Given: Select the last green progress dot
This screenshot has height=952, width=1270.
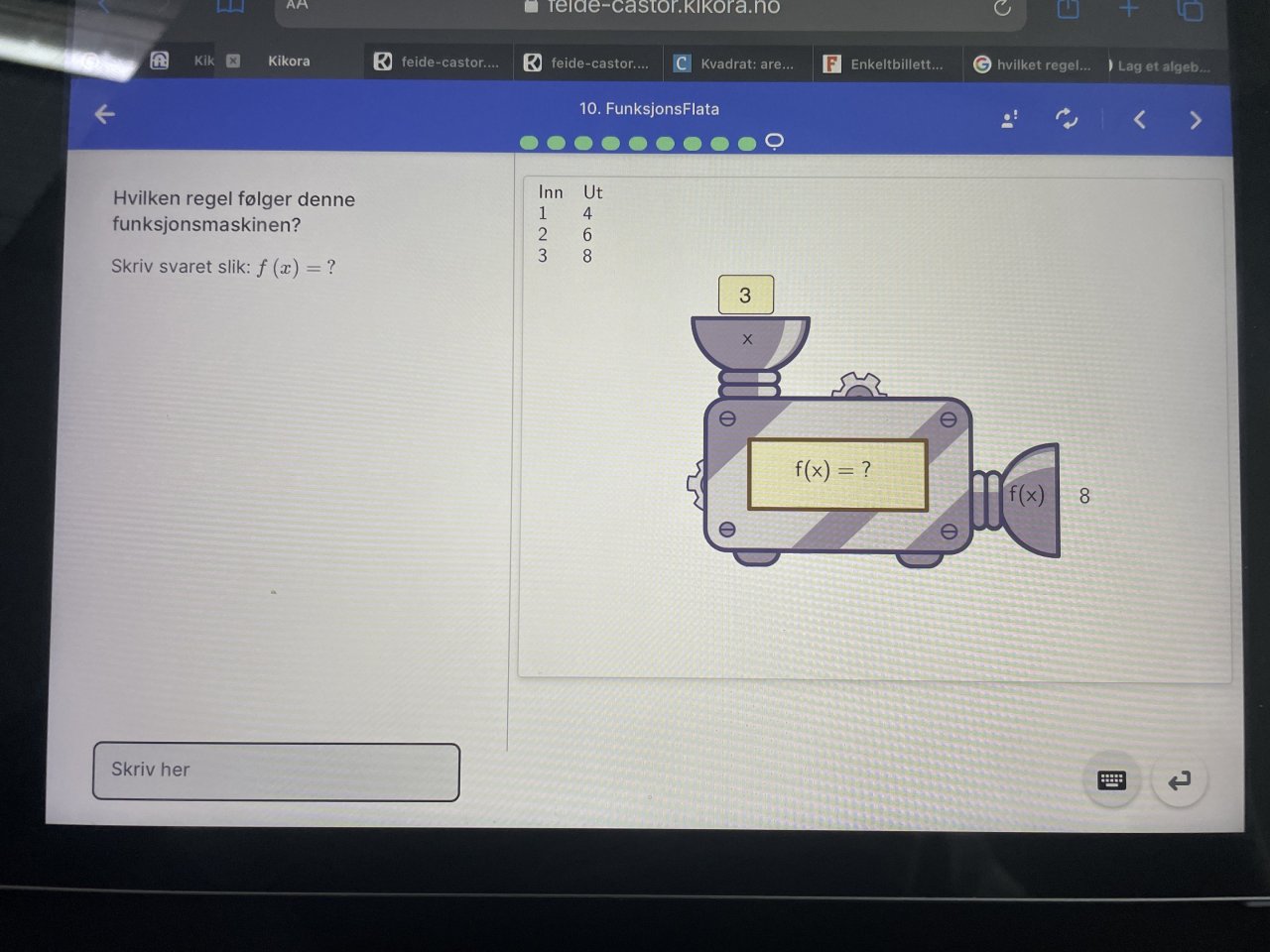Looking at the screenshot, I should pos(747,143).
